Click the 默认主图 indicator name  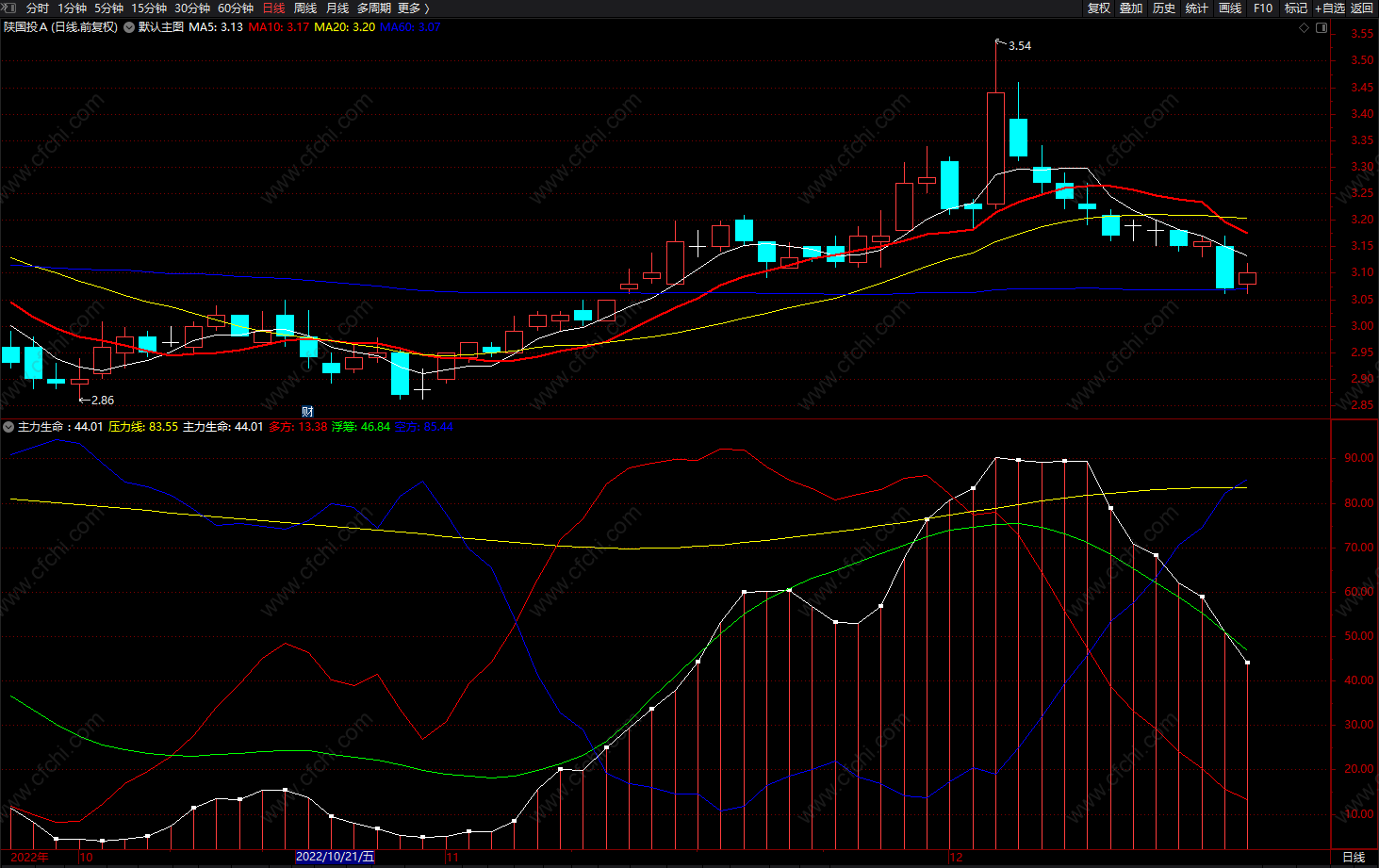(161, 27)
